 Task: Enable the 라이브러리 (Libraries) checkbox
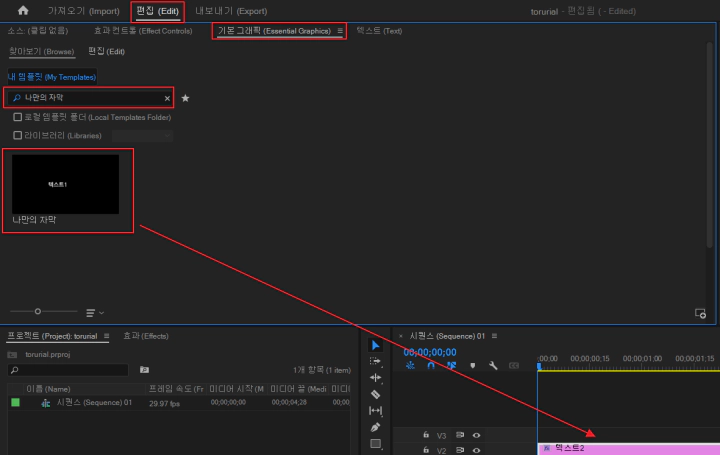(17, 135)
